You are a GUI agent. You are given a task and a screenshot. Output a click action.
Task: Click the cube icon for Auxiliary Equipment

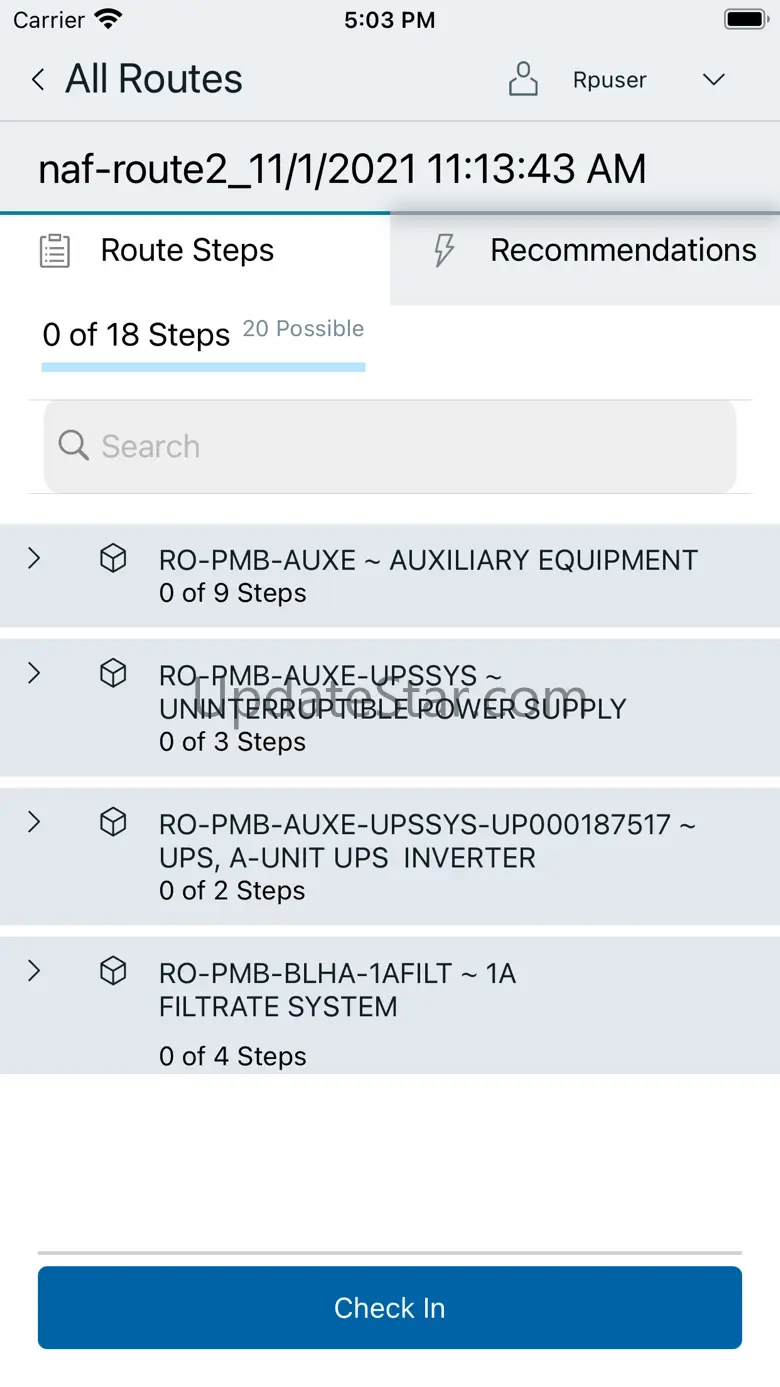click(x=114, y=559)
